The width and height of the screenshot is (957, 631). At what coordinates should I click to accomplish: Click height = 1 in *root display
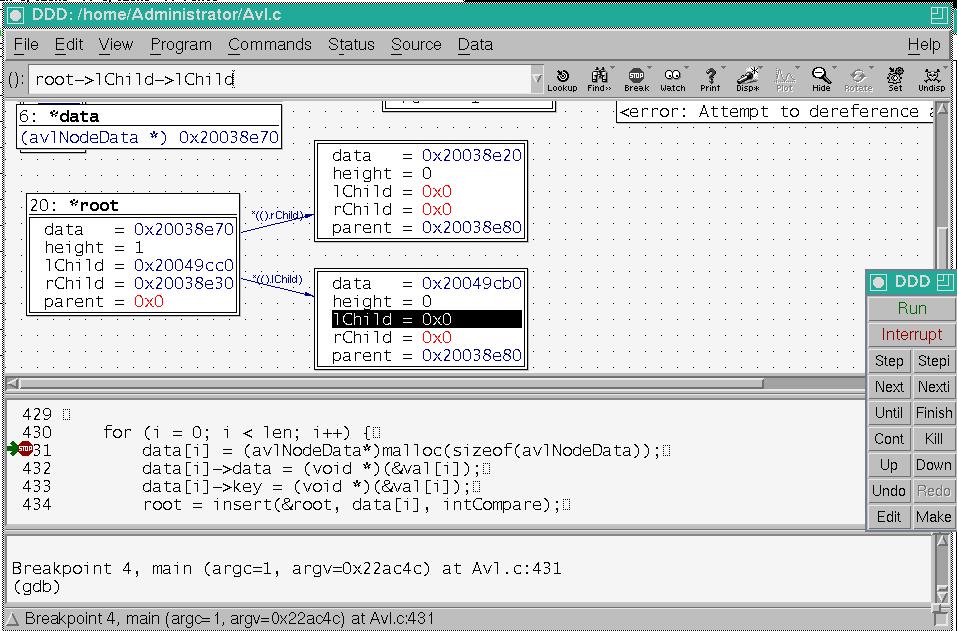pyautogui.click(x=93, y=247)
